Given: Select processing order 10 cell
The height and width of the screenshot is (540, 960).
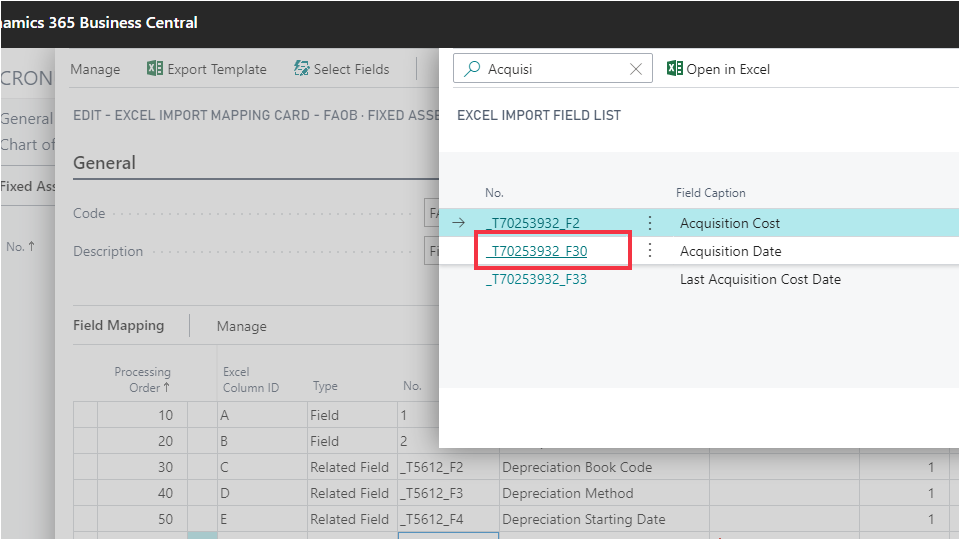Looking at the screenshot, I should point(142,415).
